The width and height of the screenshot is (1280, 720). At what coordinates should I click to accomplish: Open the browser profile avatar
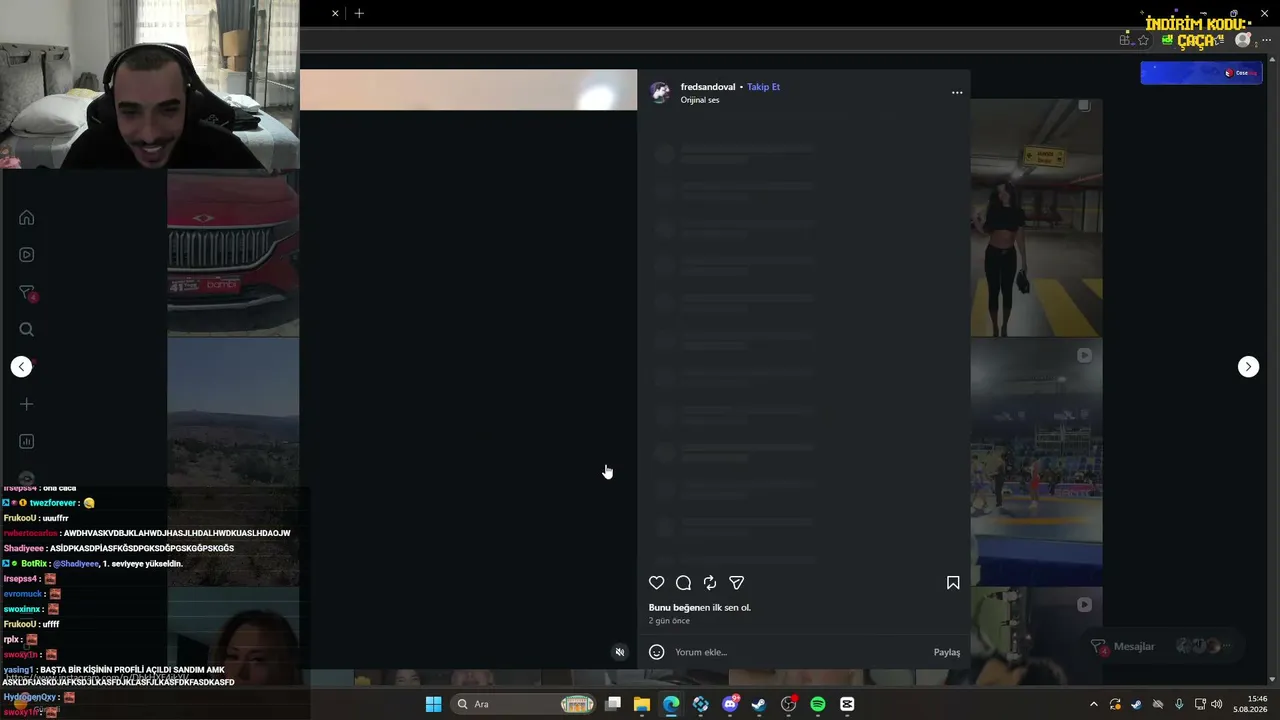coord(1243,41)
